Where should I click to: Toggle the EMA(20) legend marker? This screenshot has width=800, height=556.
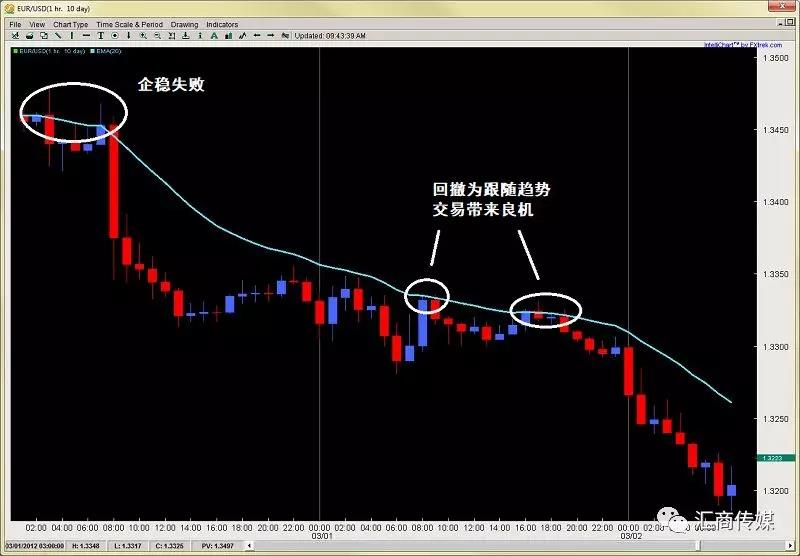pos(93,51)
